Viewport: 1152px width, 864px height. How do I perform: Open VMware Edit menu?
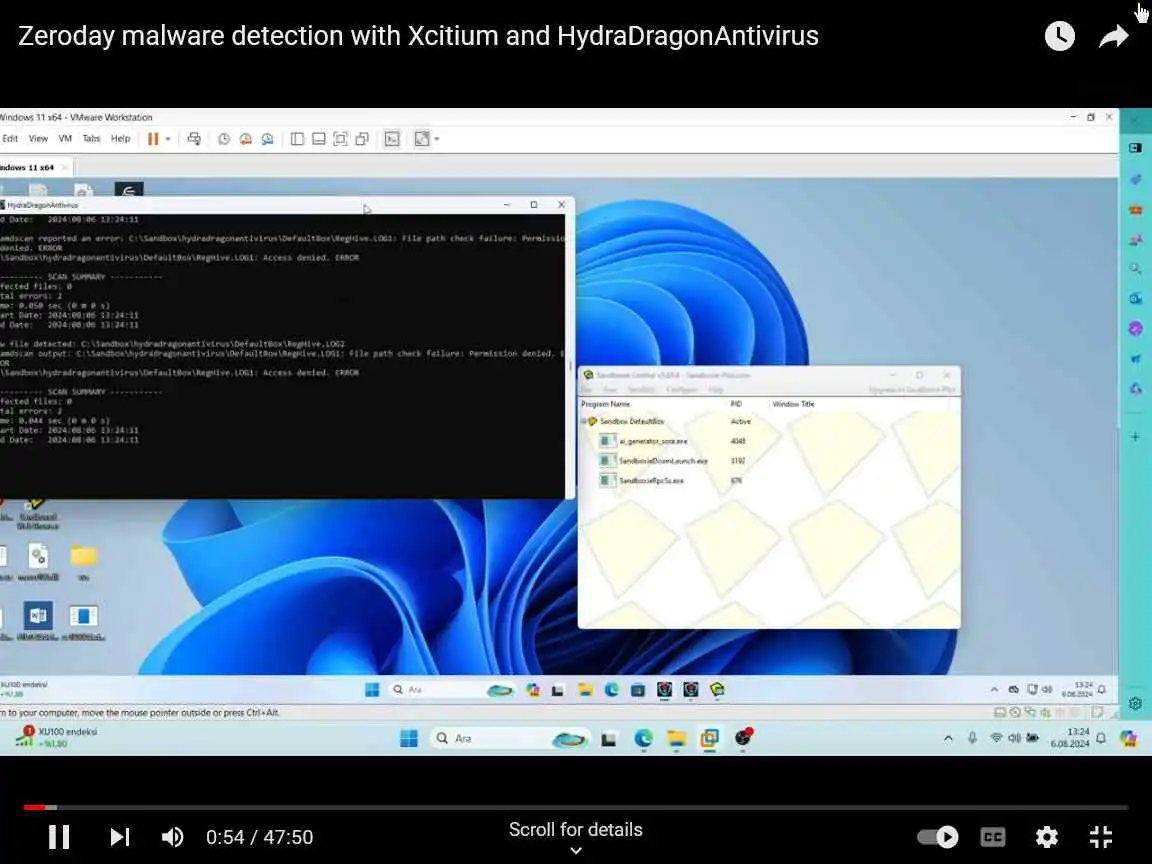[10, 138]
